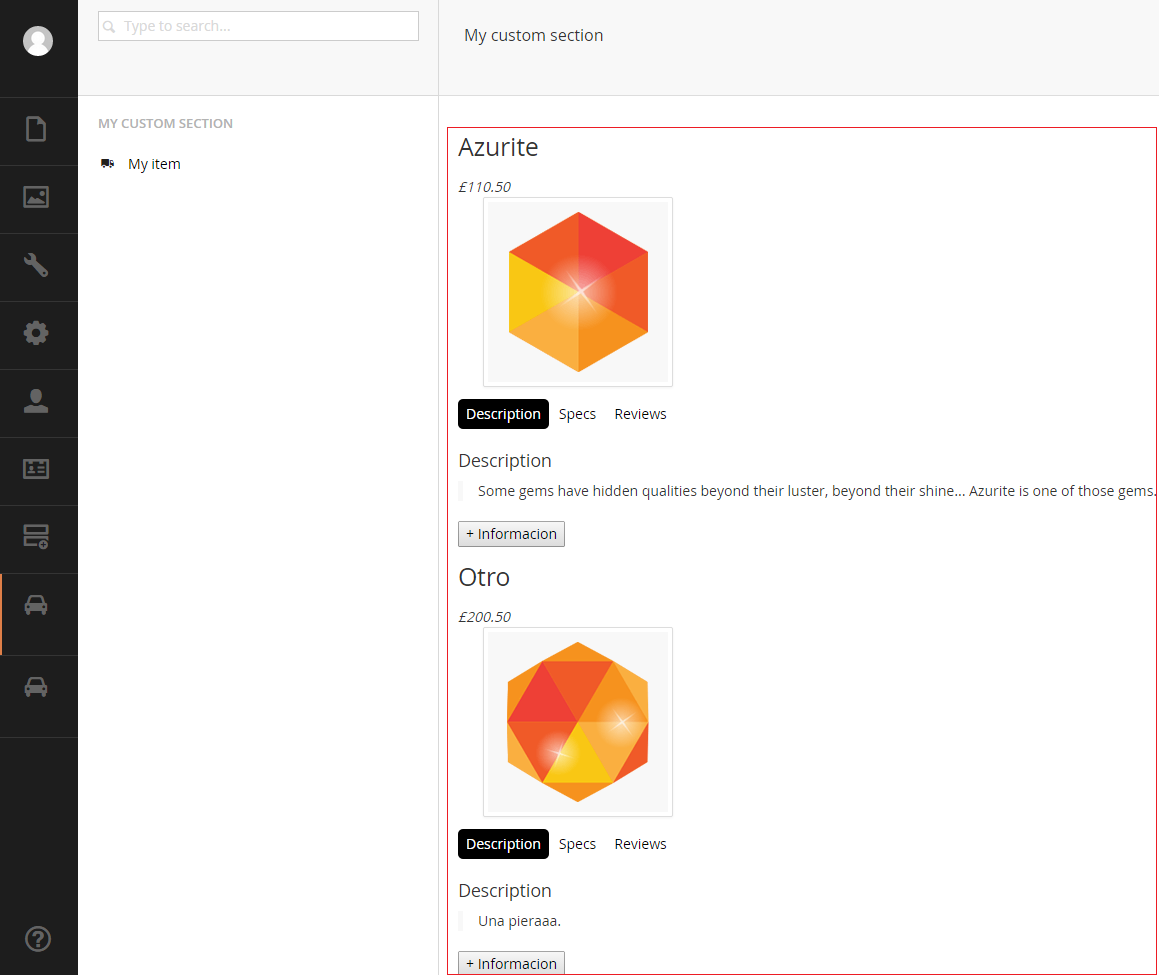
Task: Open the Forms section icon
Action: point(36,537)
